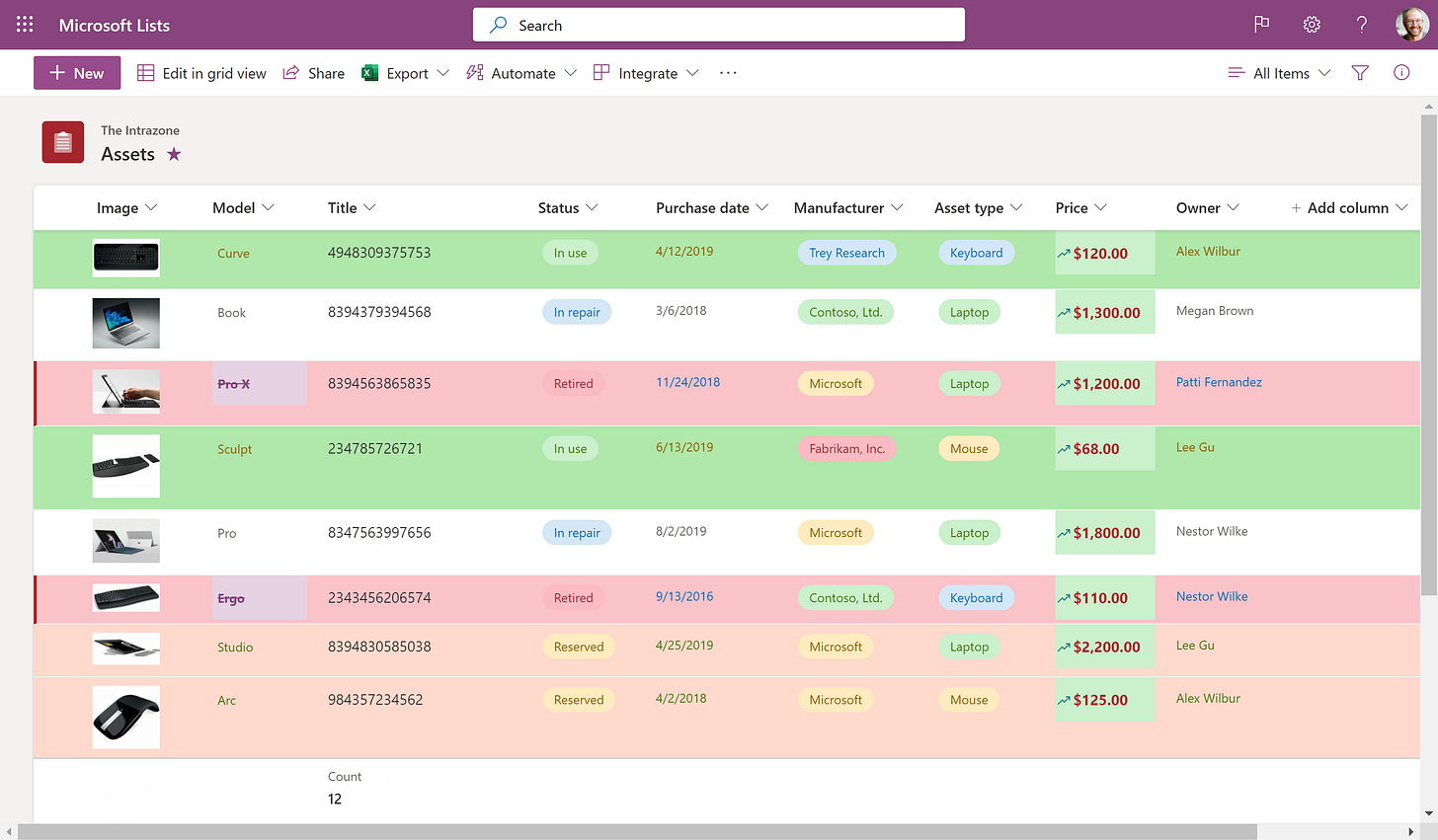
Task: Click the flag icon in header
Action: click(x=1261, y=25)
